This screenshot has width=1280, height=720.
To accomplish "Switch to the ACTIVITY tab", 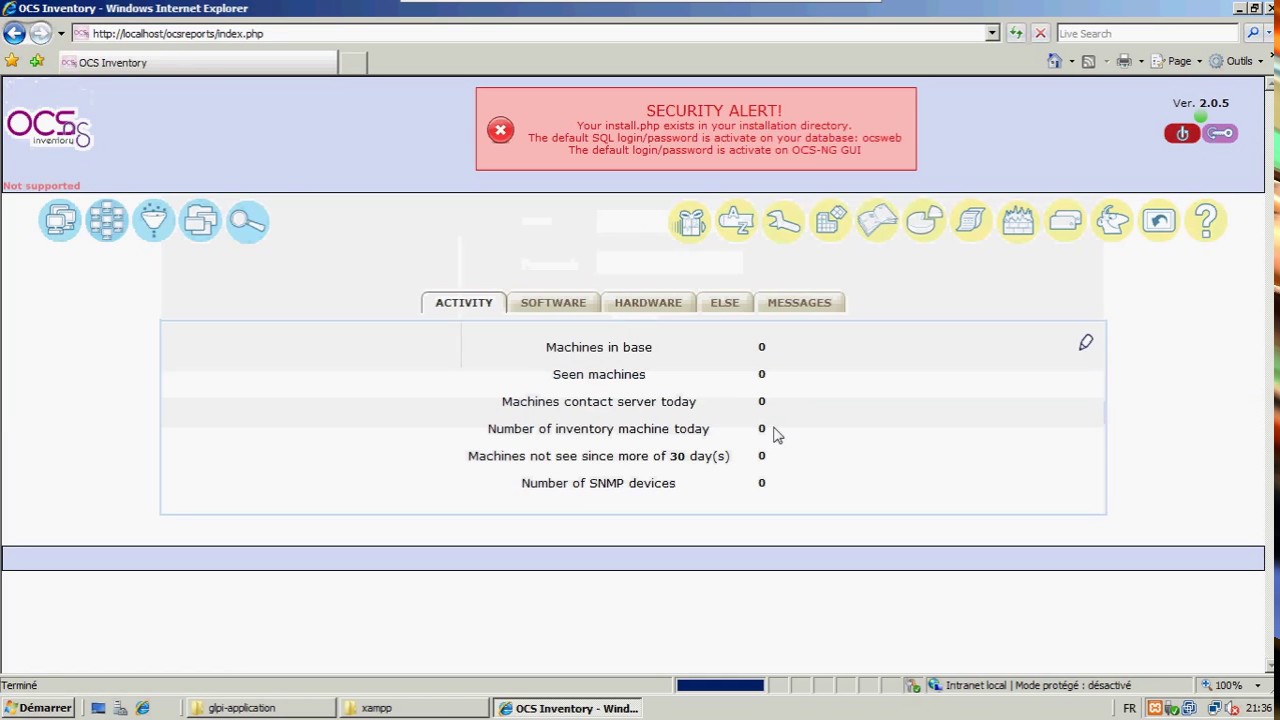I will coord(464,303).
